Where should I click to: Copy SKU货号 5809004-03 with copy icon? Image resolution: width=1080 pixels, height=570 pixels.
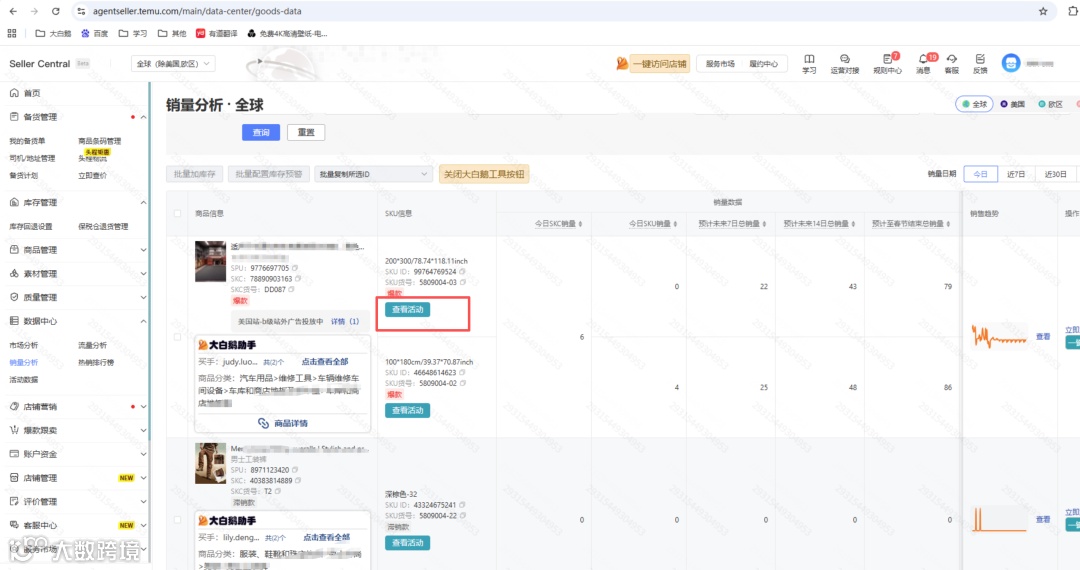pyautogui.click(x=463, y=282)
